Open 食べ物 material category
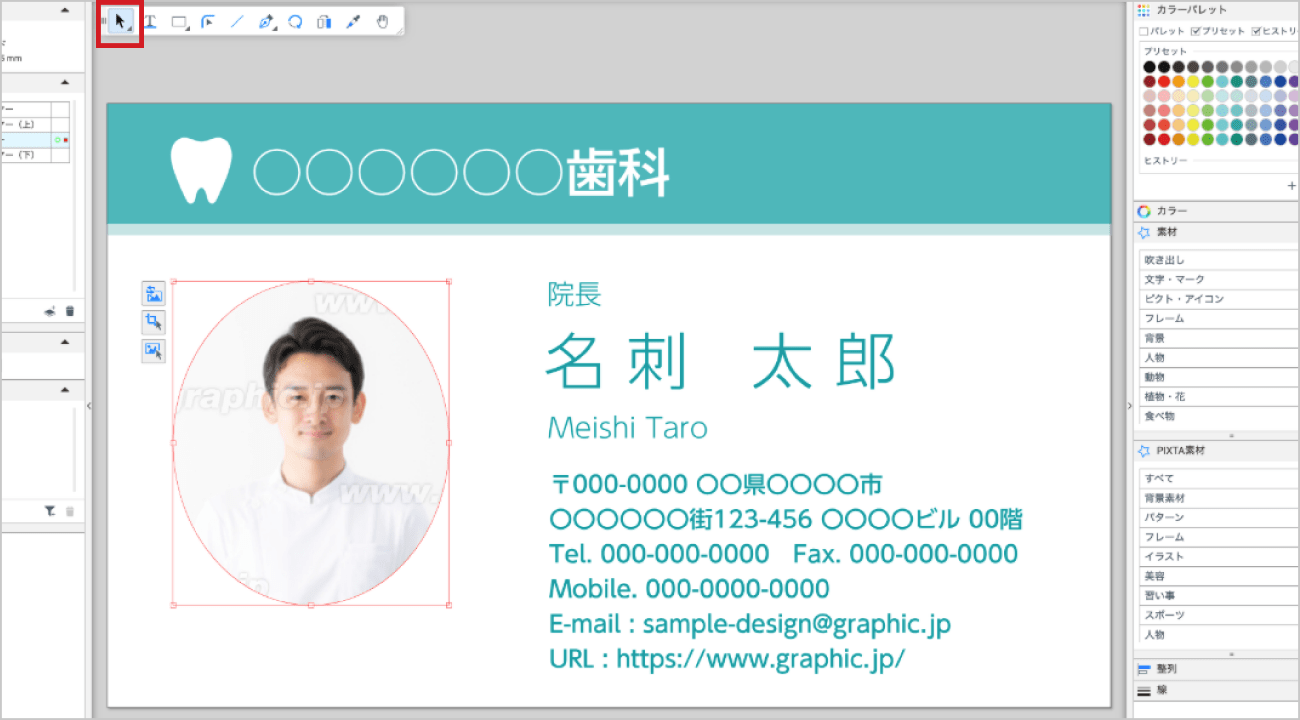 point(1219,416)
